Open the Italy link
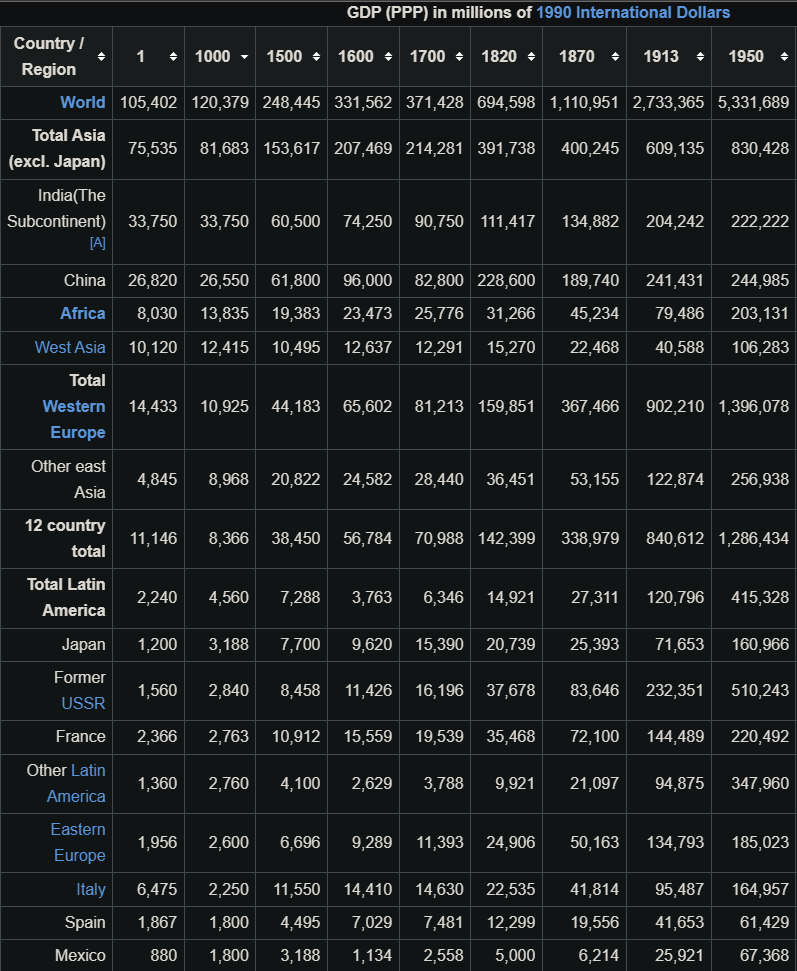Image resolution: width=797 pixels, height=971 pixels. [90, 889]
